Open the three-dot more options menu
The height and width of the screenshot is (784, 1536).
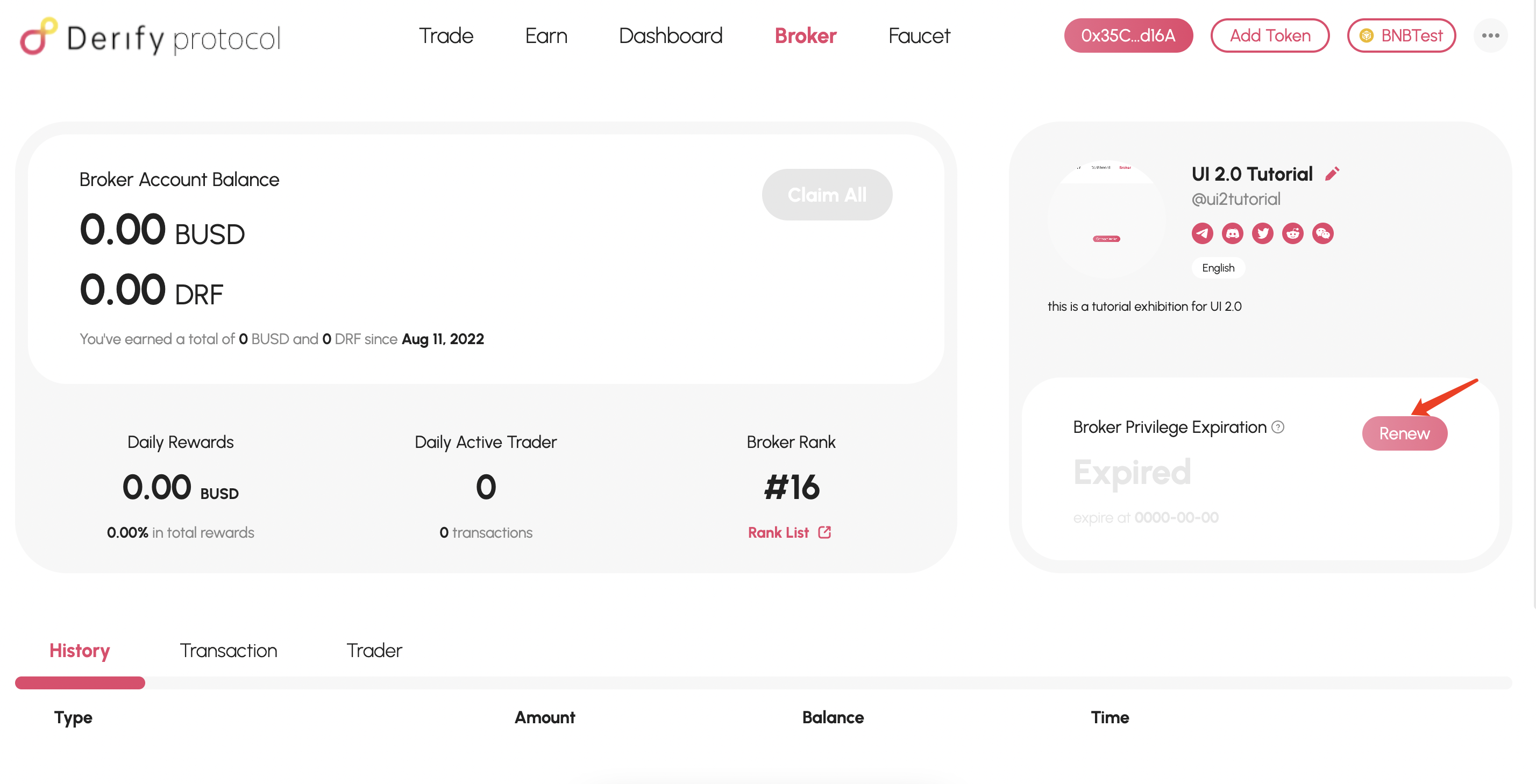pos(1490,36)
